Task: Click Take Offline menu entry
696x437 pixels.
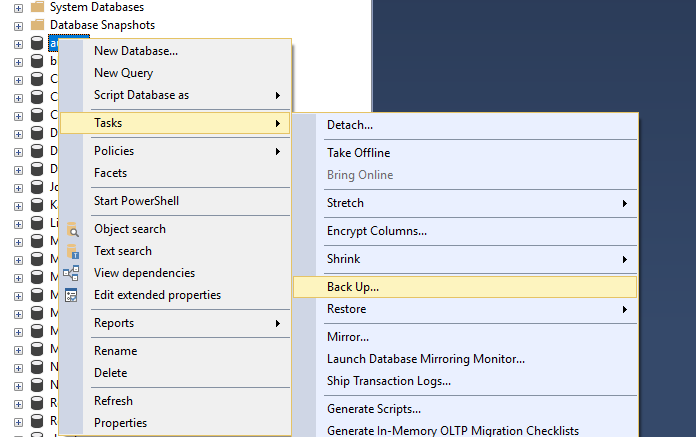Action: point(358,153)
